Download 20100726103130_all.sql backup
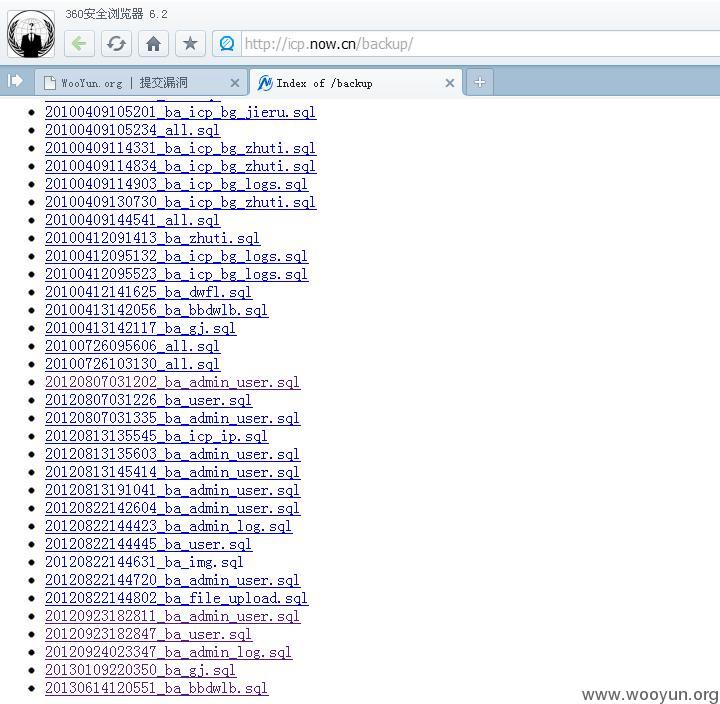720x704 pixels. click(x=132, y=364)
